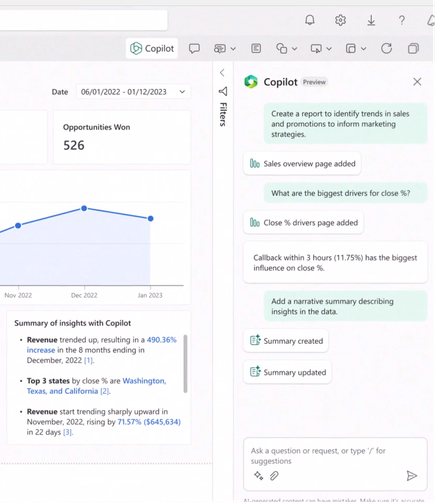Viewport: 435px width, 502px height.
Task: Click the Summary updated card
Action: click(287, 372)
